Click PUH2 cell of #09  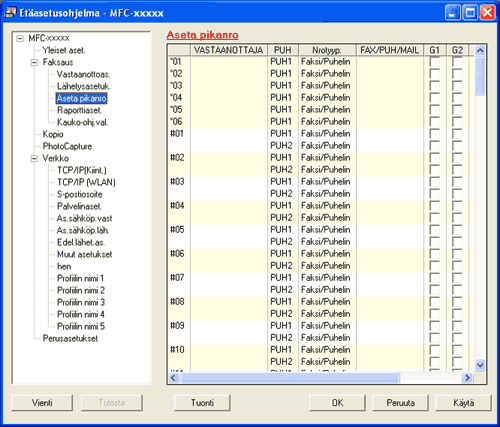tap(283, 338)
